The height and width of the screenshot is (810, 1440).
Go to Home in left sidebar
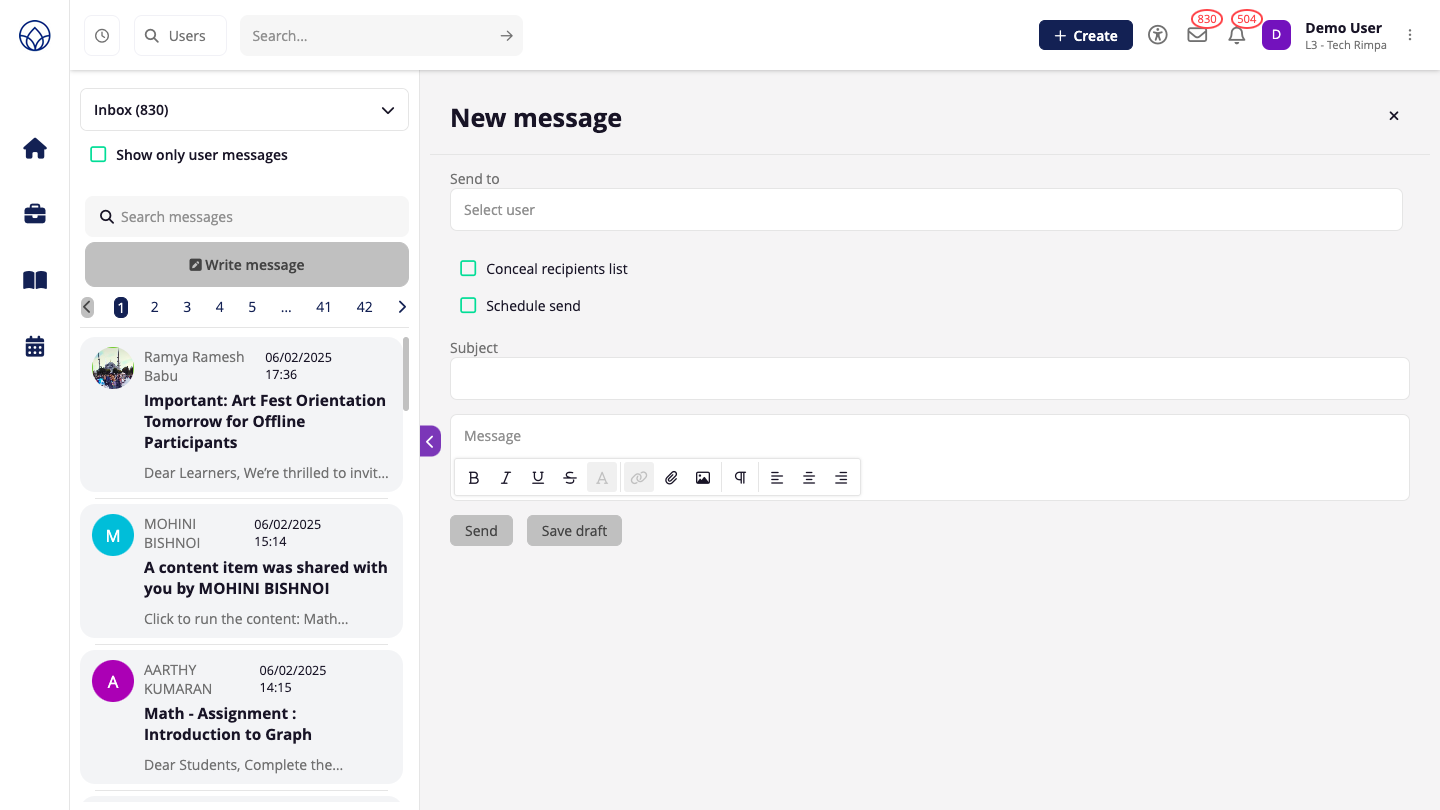(35, 149)
